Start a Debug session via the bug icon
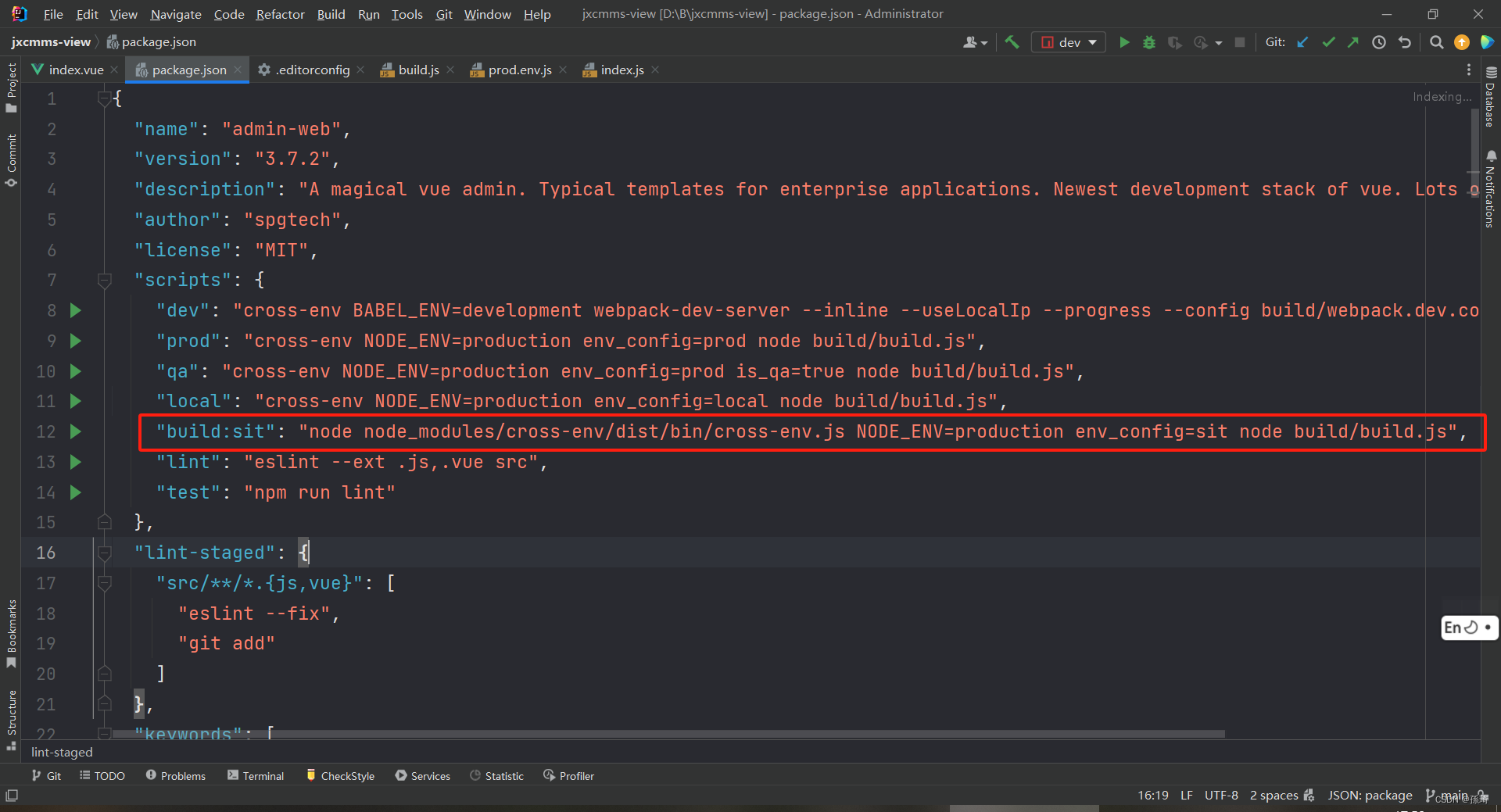The height and width of the screenshot is (812, 1501). [1148, 42]
